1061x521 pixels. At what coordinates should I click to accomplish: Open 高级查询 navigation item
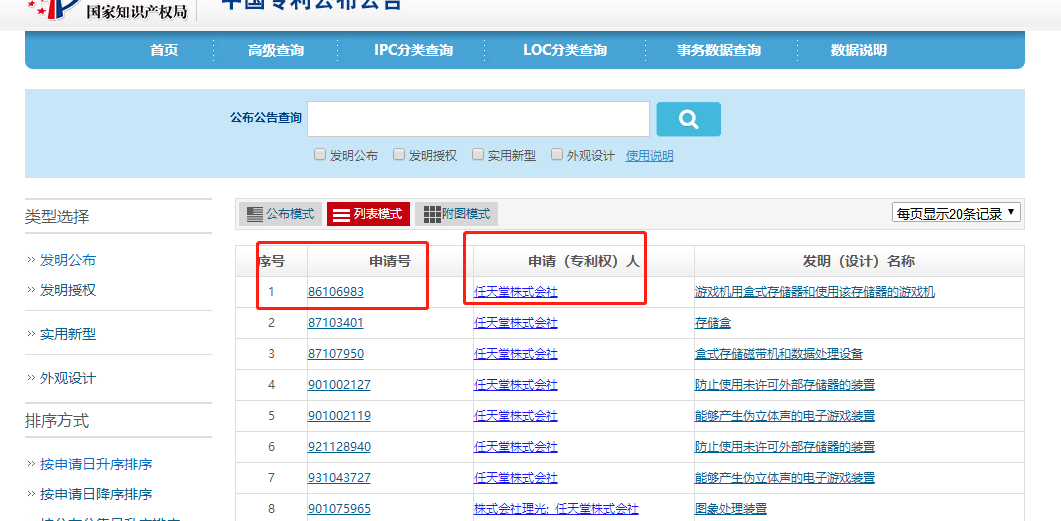[x=275, y=50]
